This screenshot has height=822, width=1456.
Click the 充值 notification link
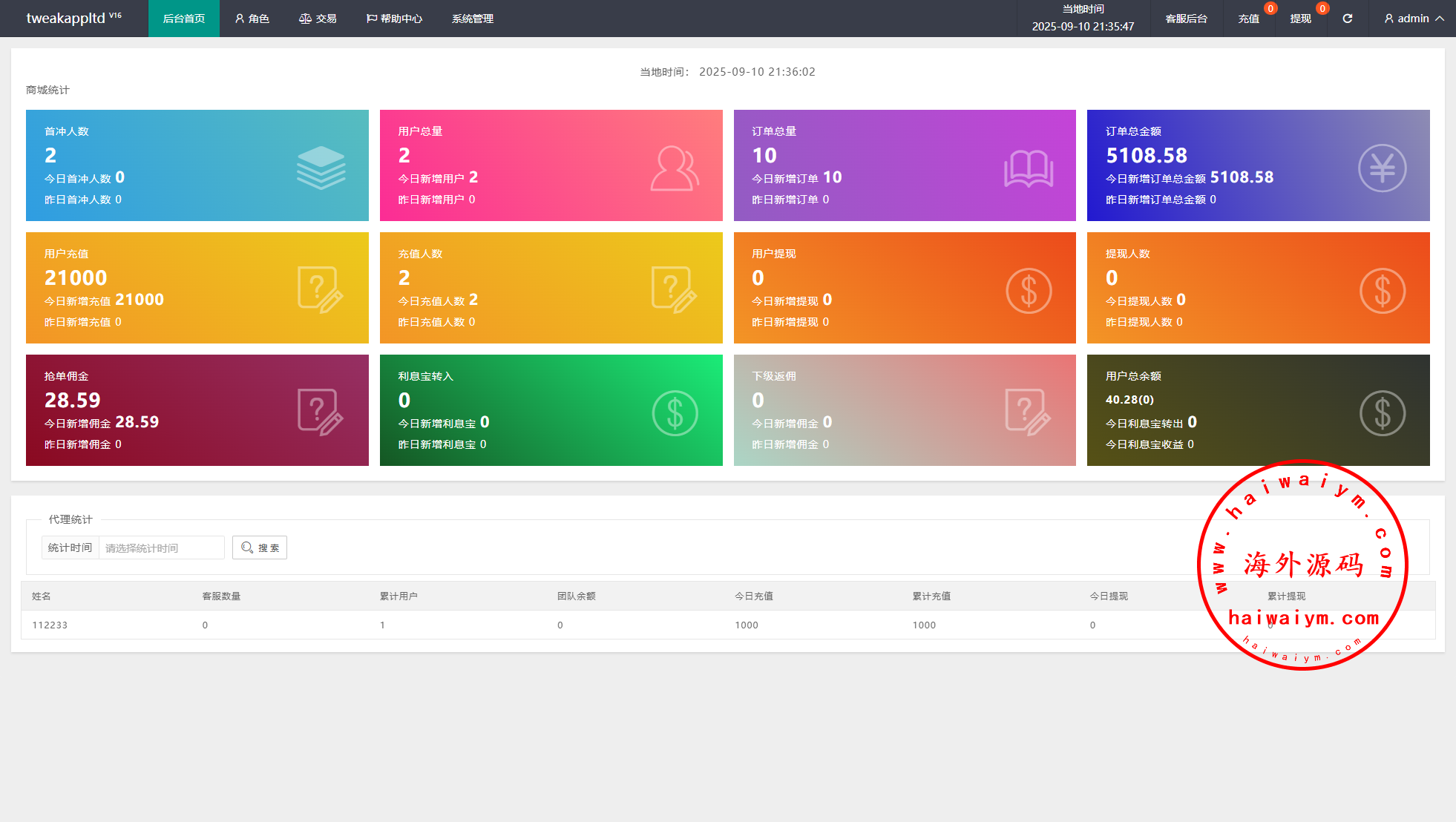pos(1248,19)
